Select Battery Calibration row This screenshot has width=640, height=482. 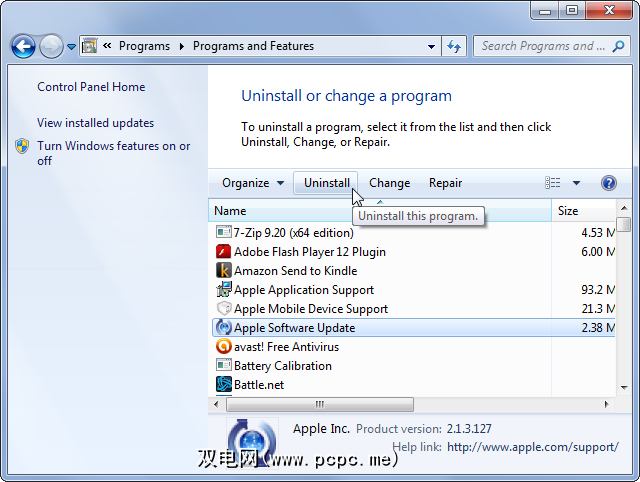tap(413, 366)
